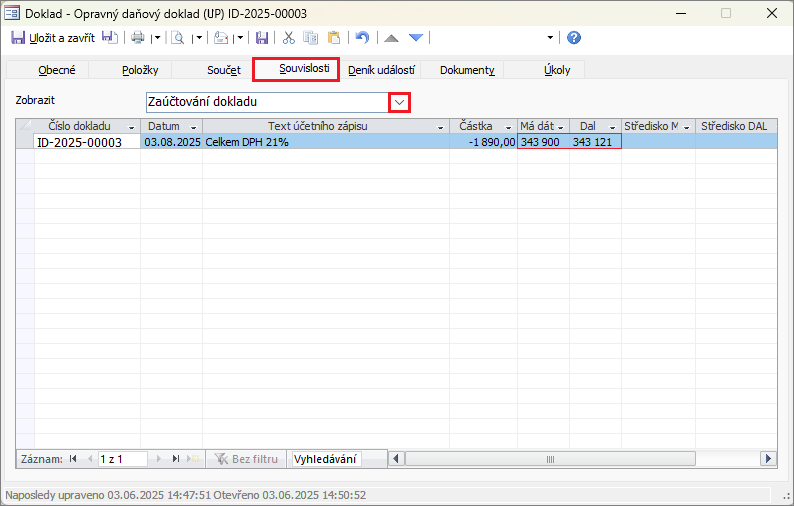Screen dimensions: 794x506
Task: Click the Středisko DAL column header
Action: 734,126
